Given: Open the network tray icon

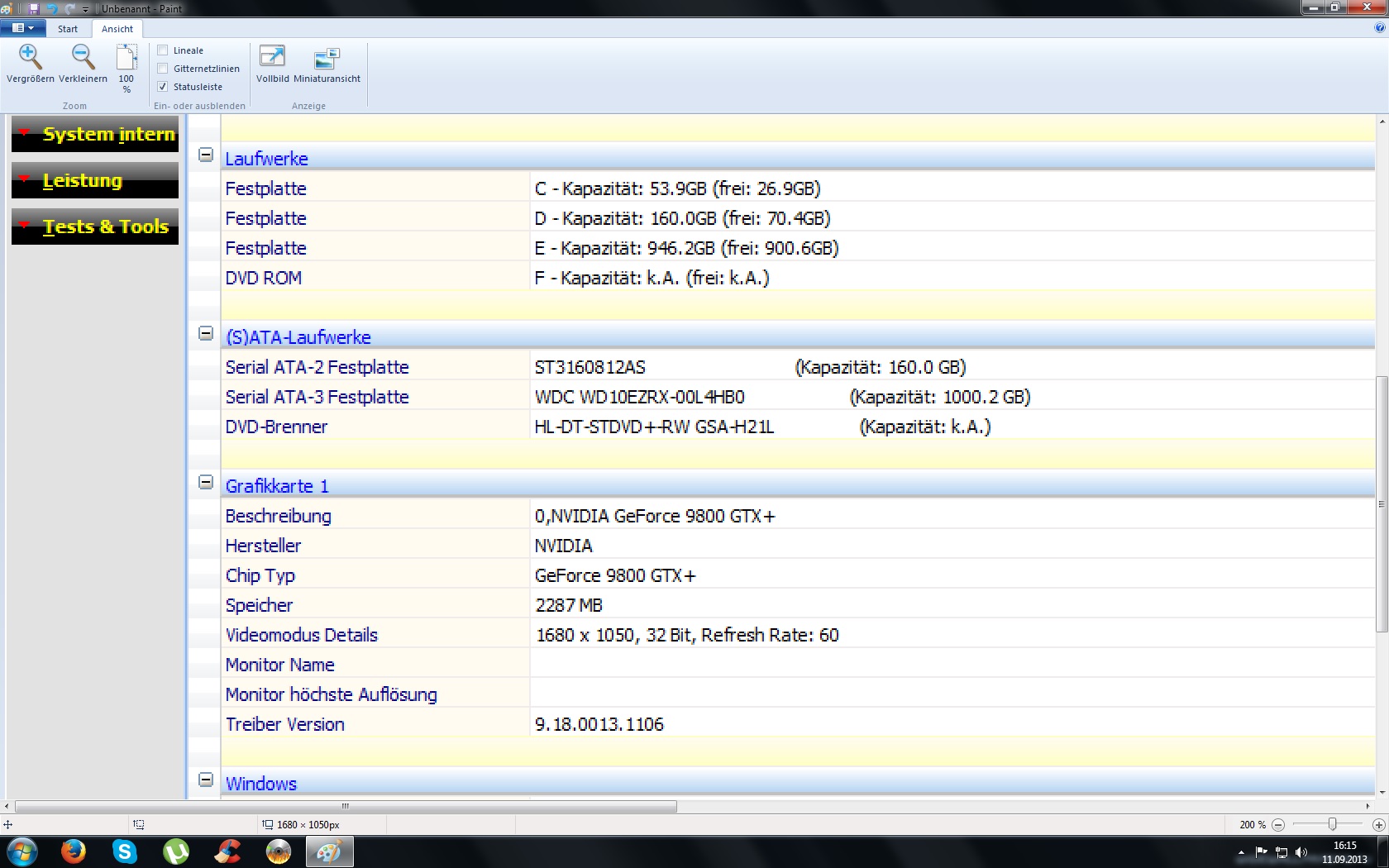Looking at the screenshot, I should [1282, 852].
